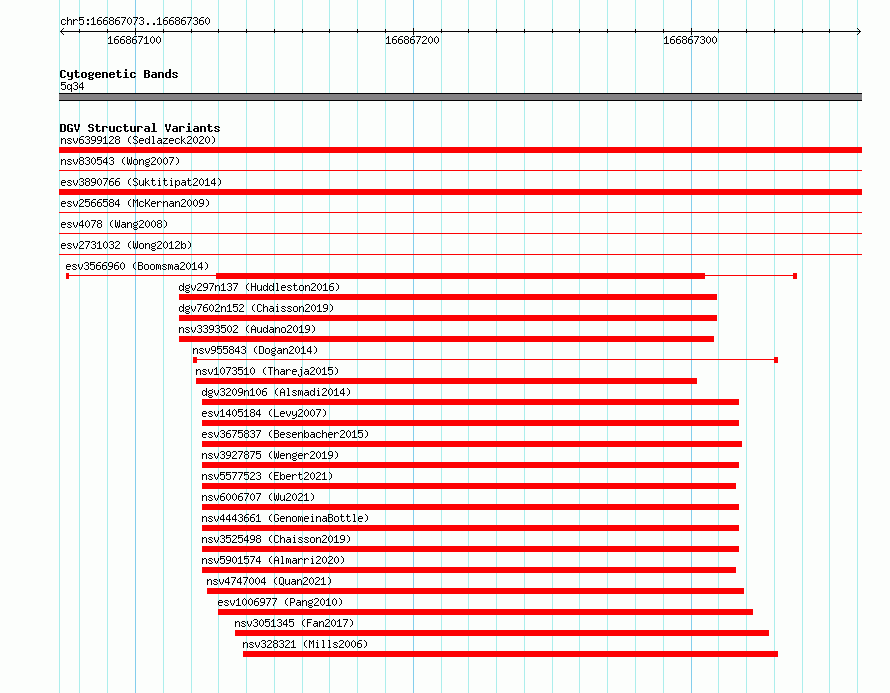
Task: Select the red bar for nsv3051345 Fan2017
Action: (502, 633)
